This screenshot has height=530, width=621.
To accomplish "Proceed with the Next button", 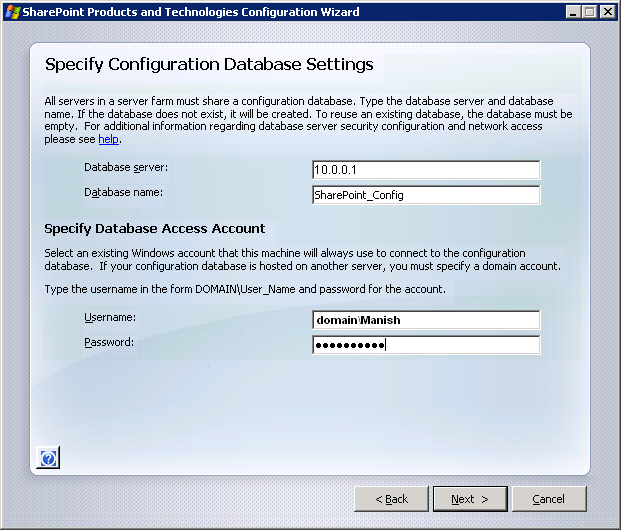I will tap(470, 499).
